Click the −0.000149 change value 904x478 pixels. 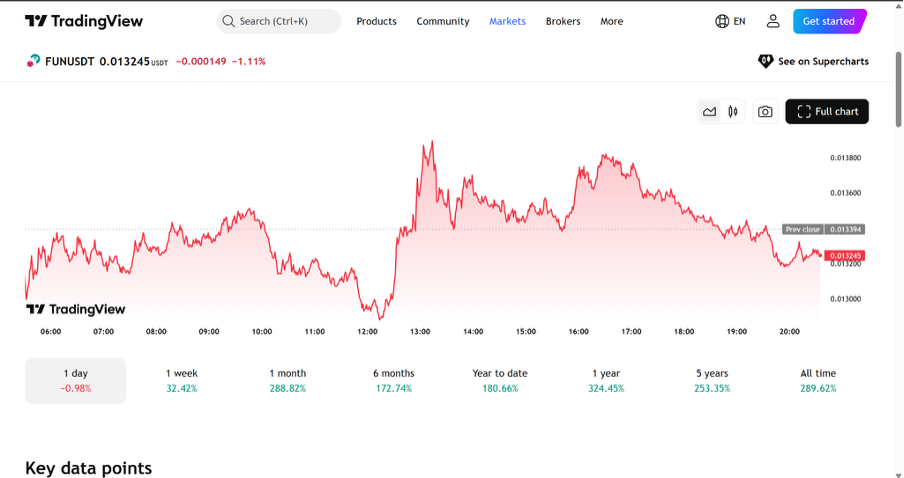[x=201, y=61]
